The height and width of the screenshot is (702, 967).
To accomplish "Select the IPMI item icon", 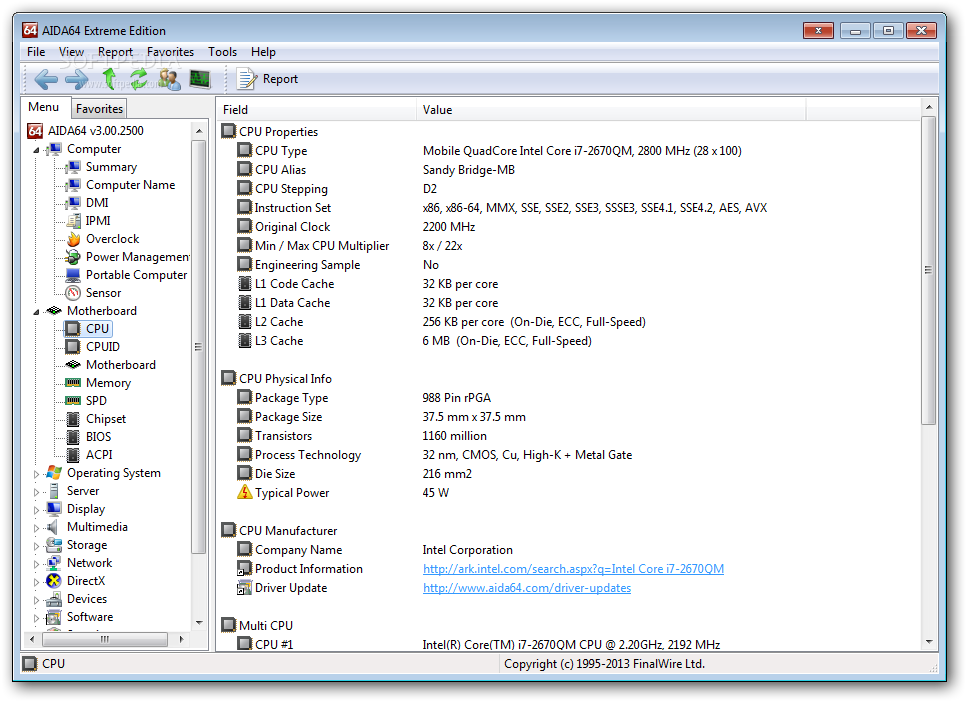I will [x=73, y=221].
